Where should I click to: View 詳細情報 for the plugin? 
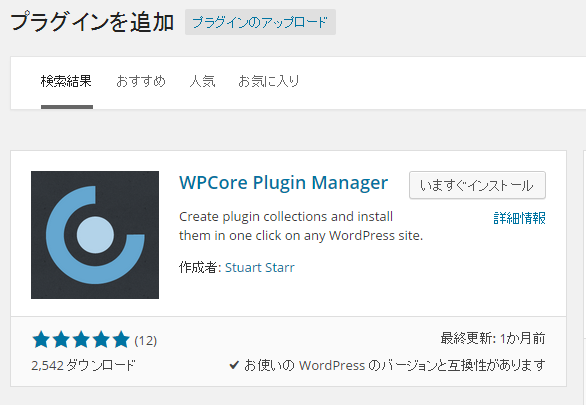pyautogui.click(x=519, y=218)
